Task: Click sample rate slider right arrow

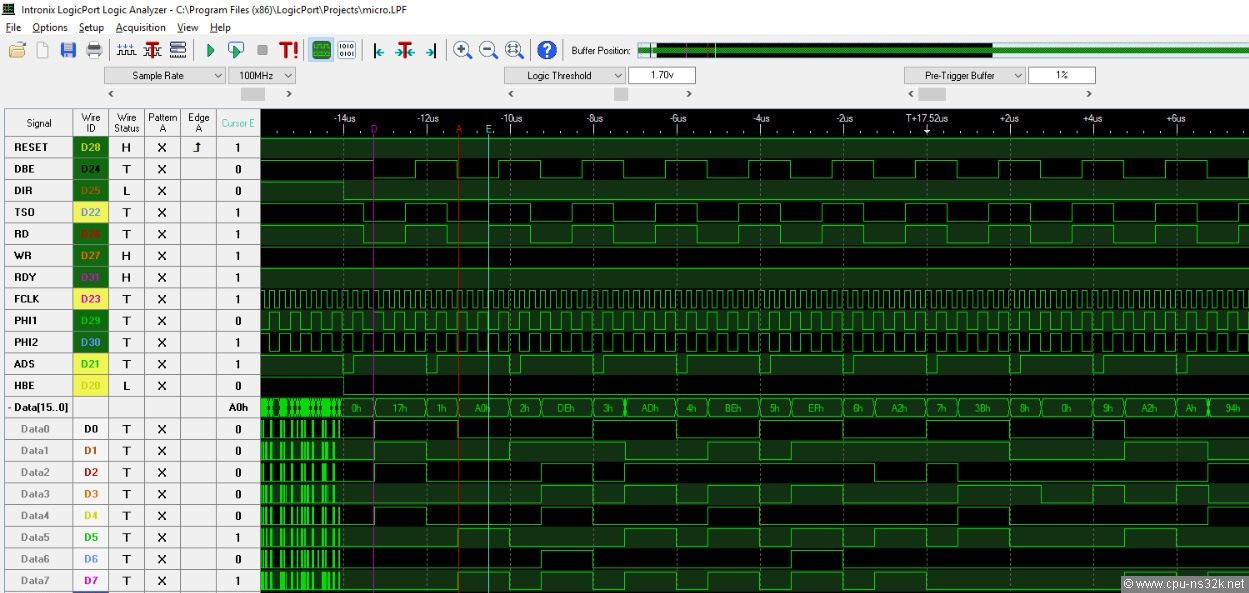Action: [289, 94]
